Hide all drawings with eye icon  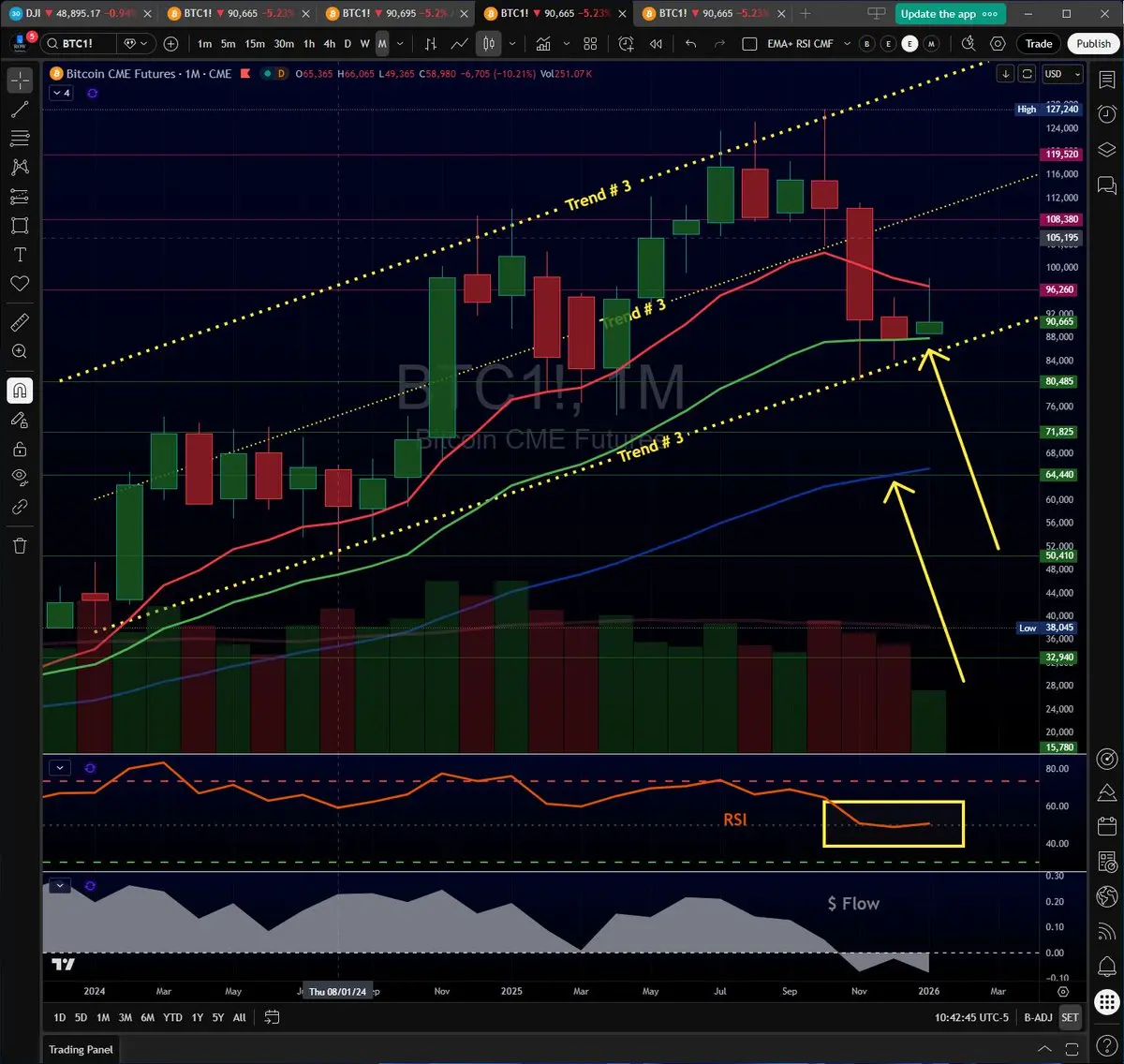point(20,478)
